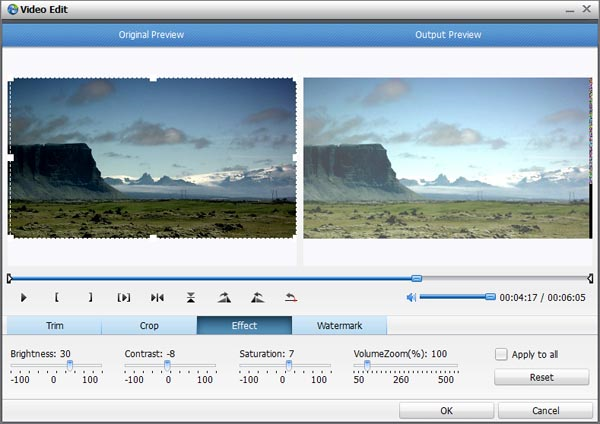
Task: Mute audio via the speaker icon
Action: [411, 297]
